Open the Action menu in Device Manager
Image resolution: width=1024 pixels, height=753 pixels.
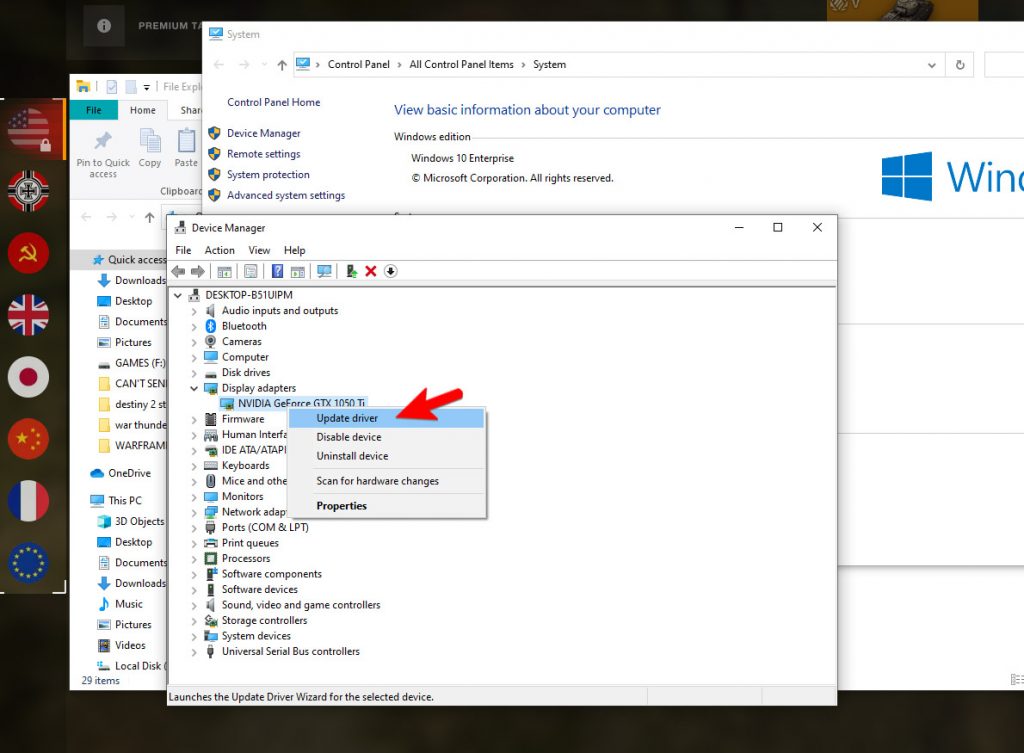tap(219, 250)
